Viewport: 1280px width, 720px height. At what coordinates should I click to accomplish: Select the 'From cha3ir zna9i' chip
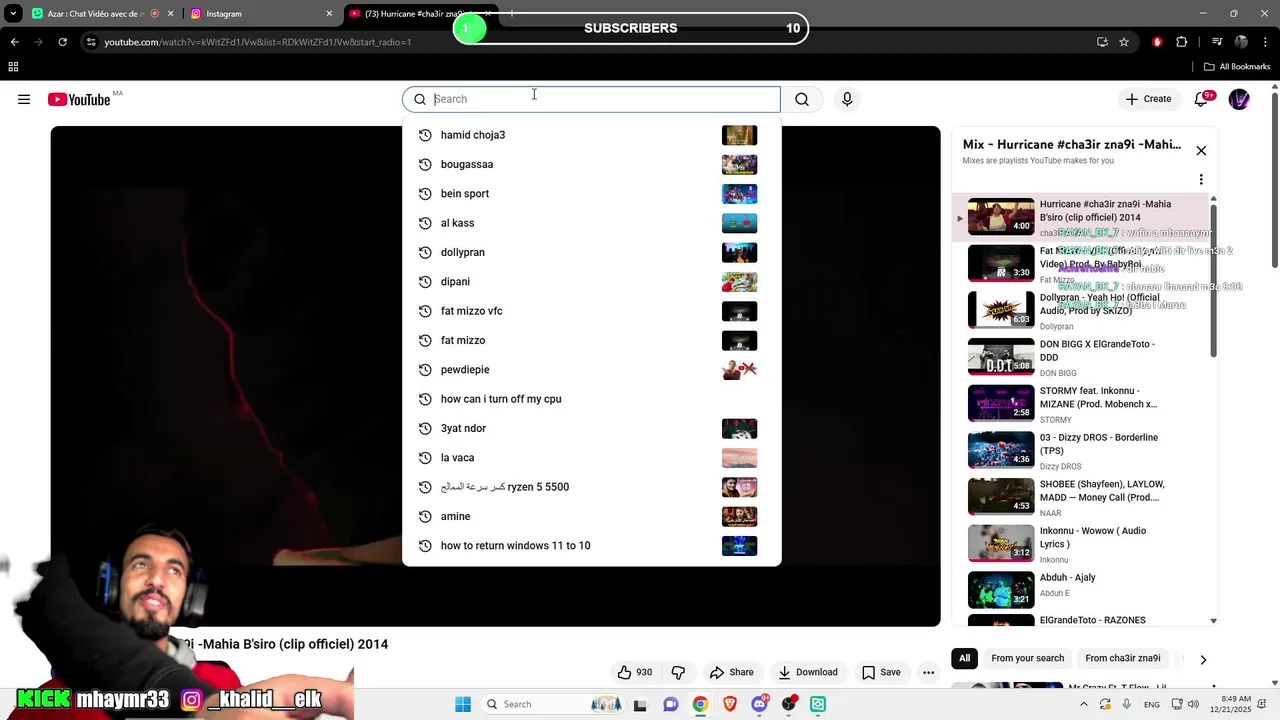click(x=1122, y=658)
